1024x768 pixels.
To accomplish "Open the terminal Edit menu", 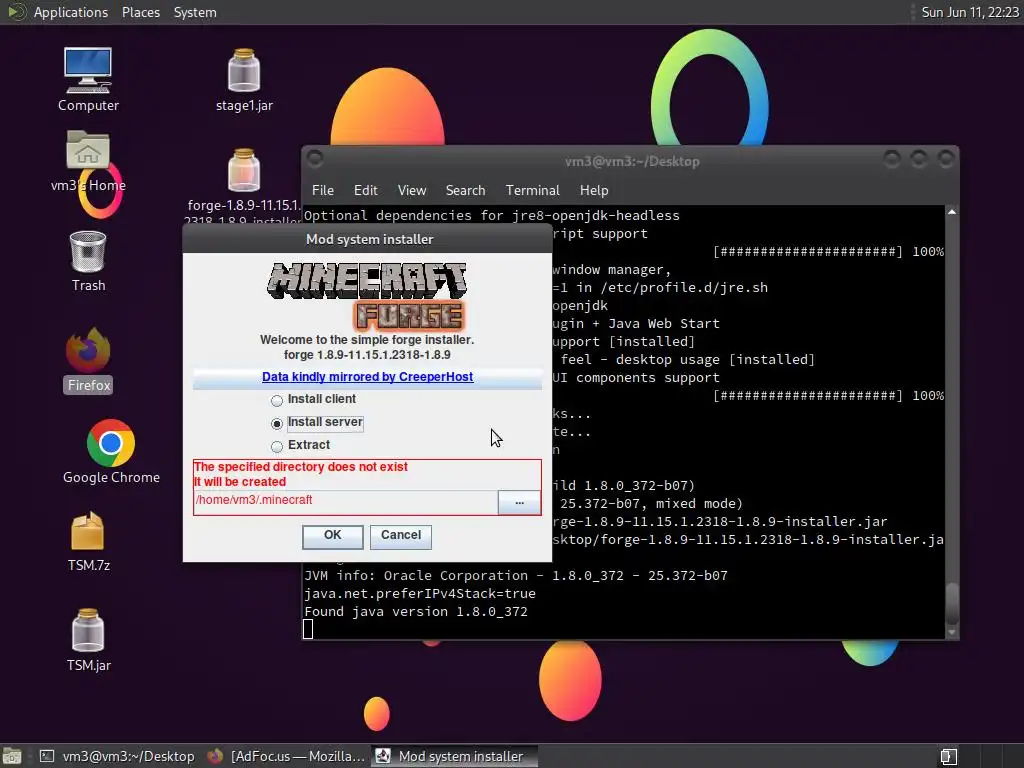I will point(366,190).
